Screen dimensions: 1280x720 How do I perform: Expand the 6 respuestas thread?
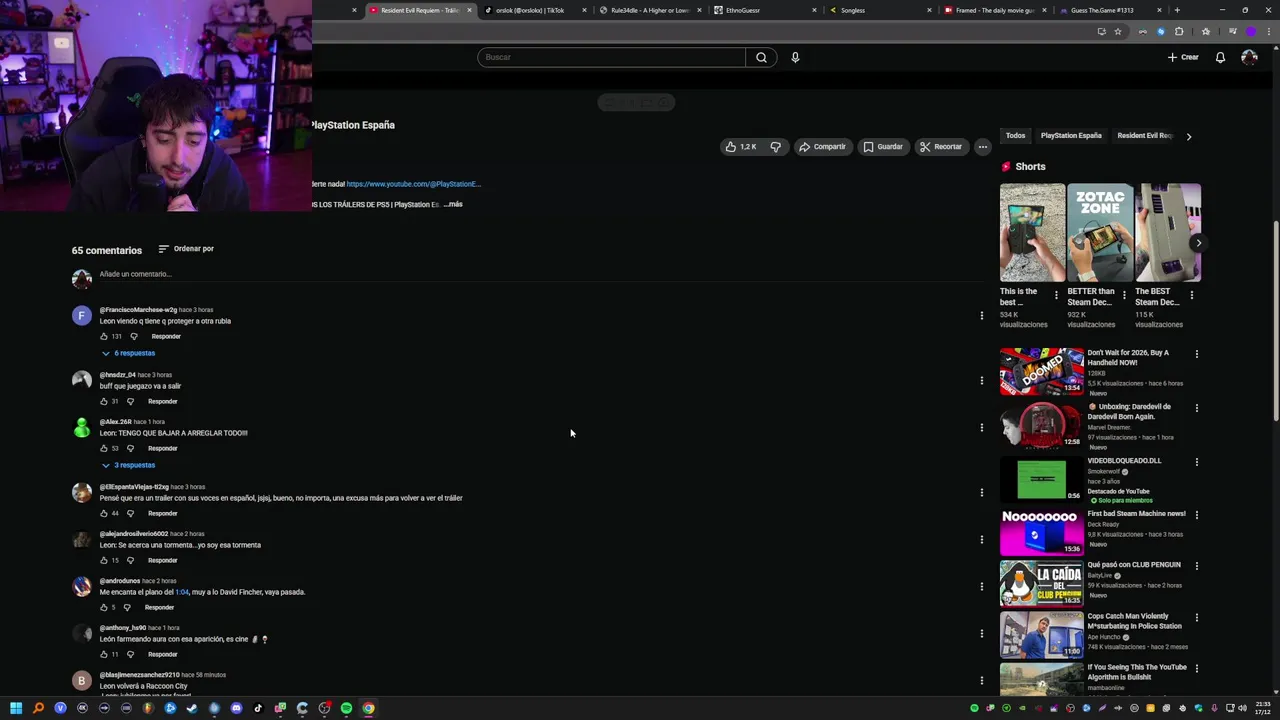coord(128,353)
